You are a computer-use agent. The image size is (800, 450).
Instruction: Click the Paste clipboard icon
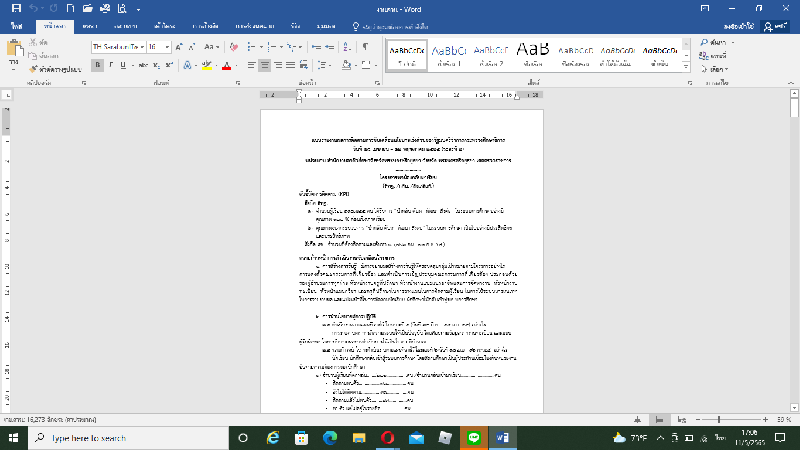pyautogui.click(x=13, y=50)
